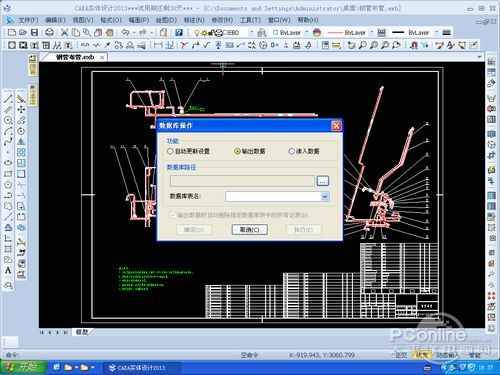Click the rectangle tool in left toolbar
The height and width of the screenshot is (375, 500).
click(8, 174)
